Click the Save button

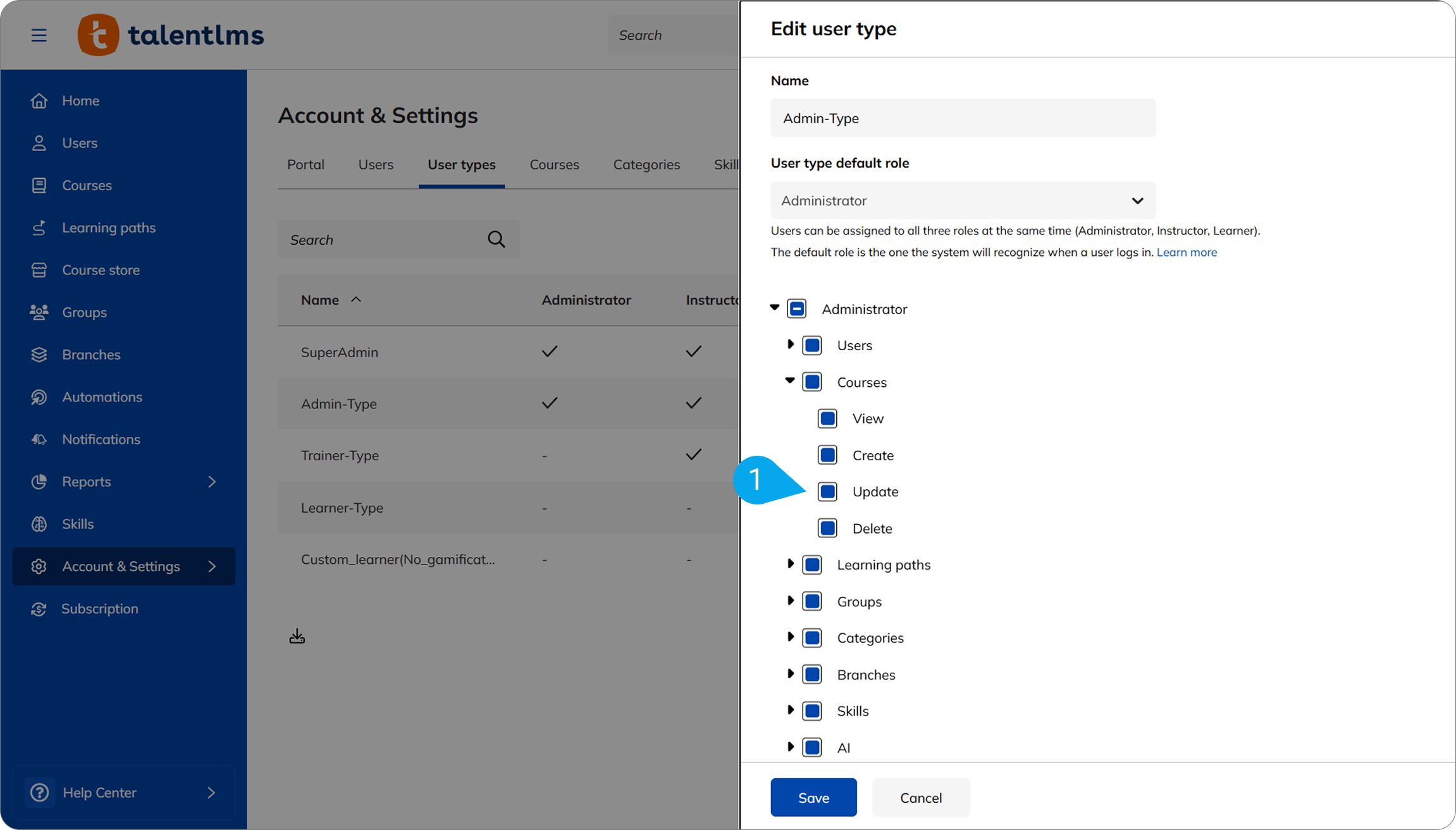tap(813, 798)
